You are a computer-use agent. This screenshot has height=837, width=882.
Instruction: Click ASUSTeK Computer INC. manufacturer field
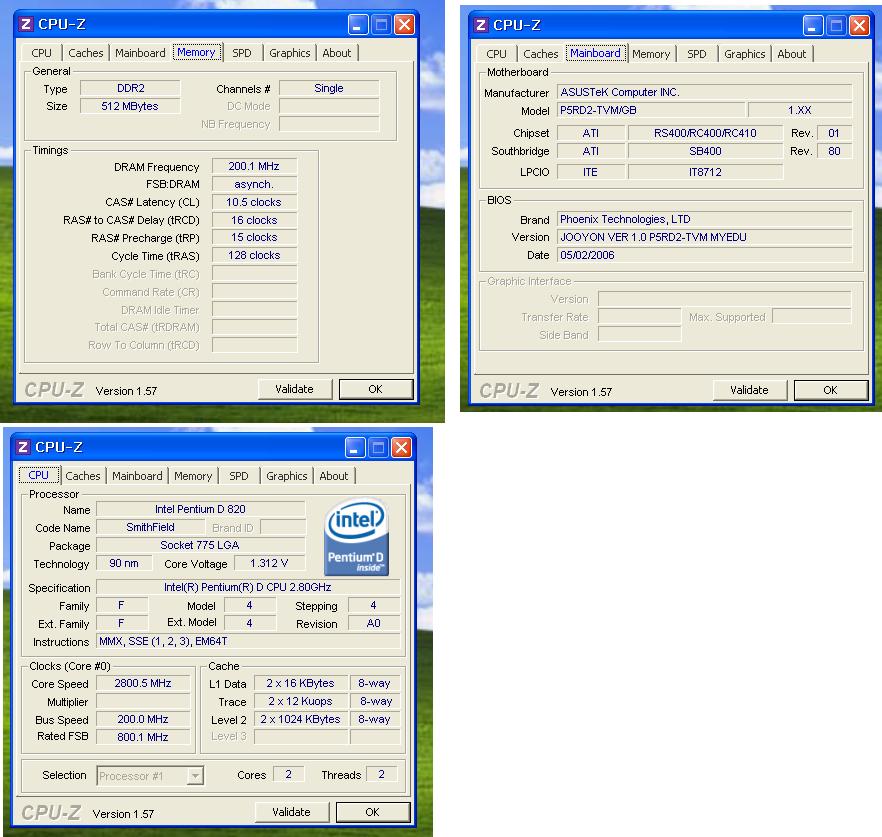click(705, 92)
